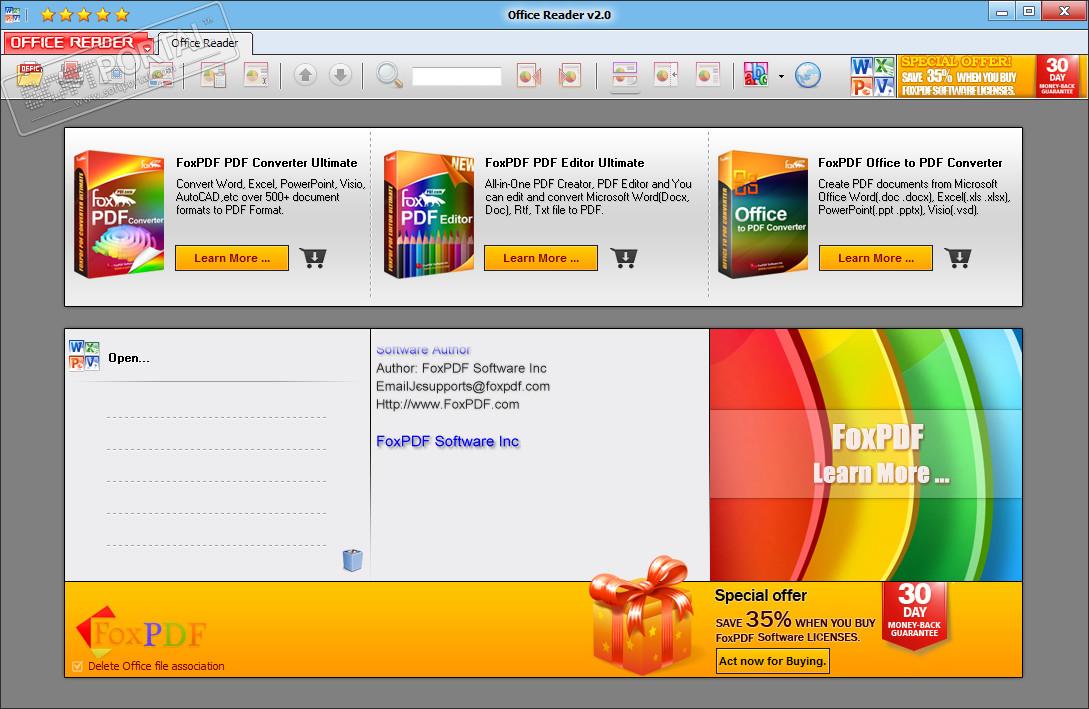Click the copy document icon in the toolbar
Screen dimensions: 1089x709
click(x=213, y=75)
